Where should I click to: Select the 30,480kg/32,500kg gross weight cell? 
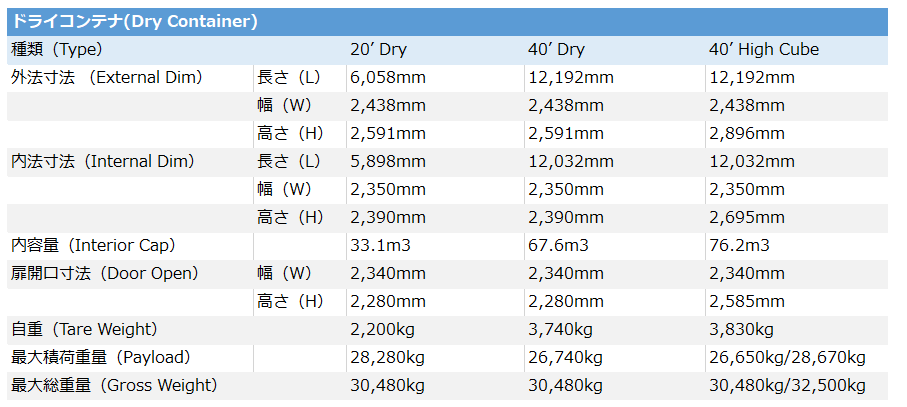point(787,386)
